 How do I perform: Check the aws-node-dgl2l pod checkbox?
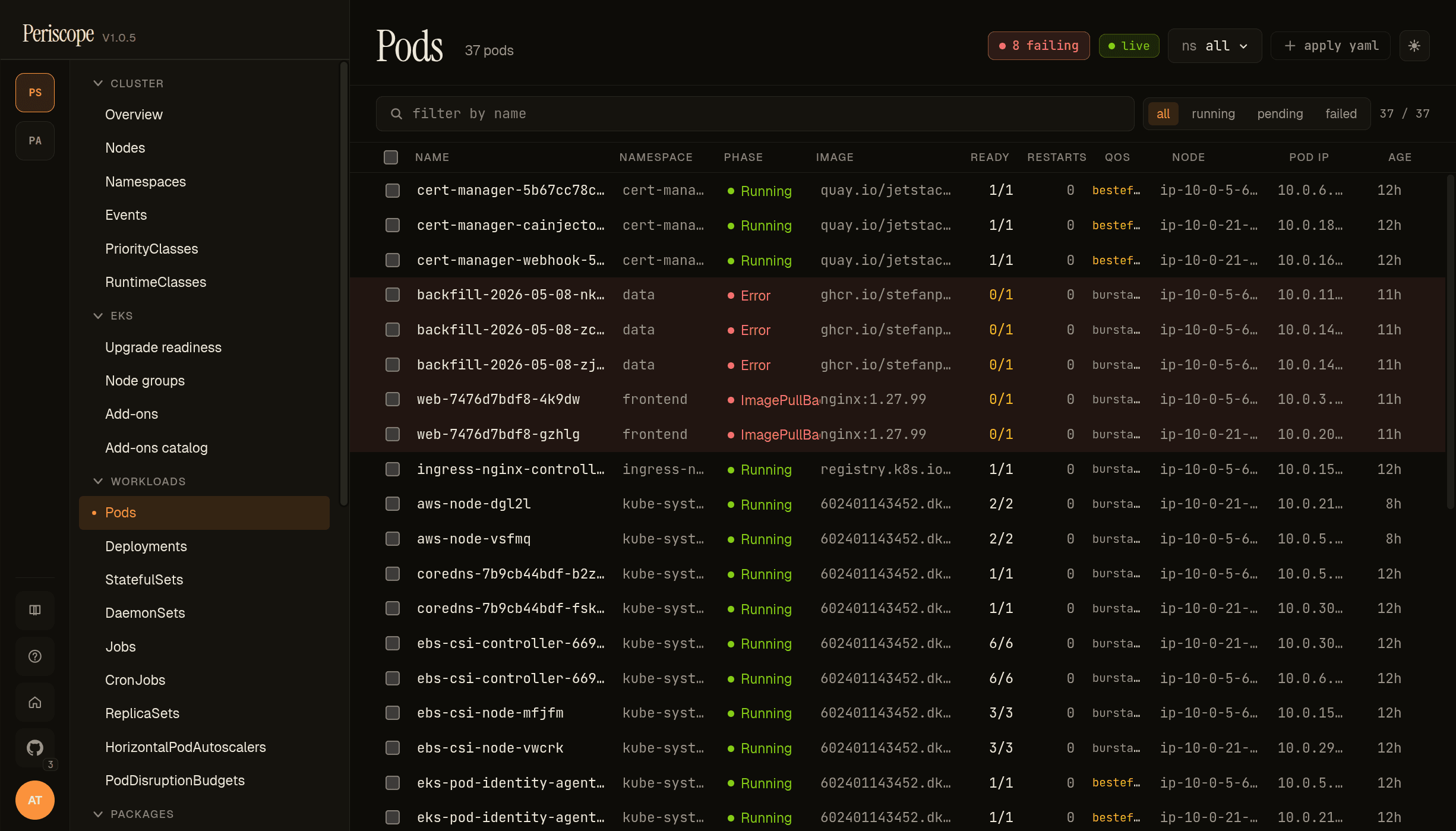393,504
